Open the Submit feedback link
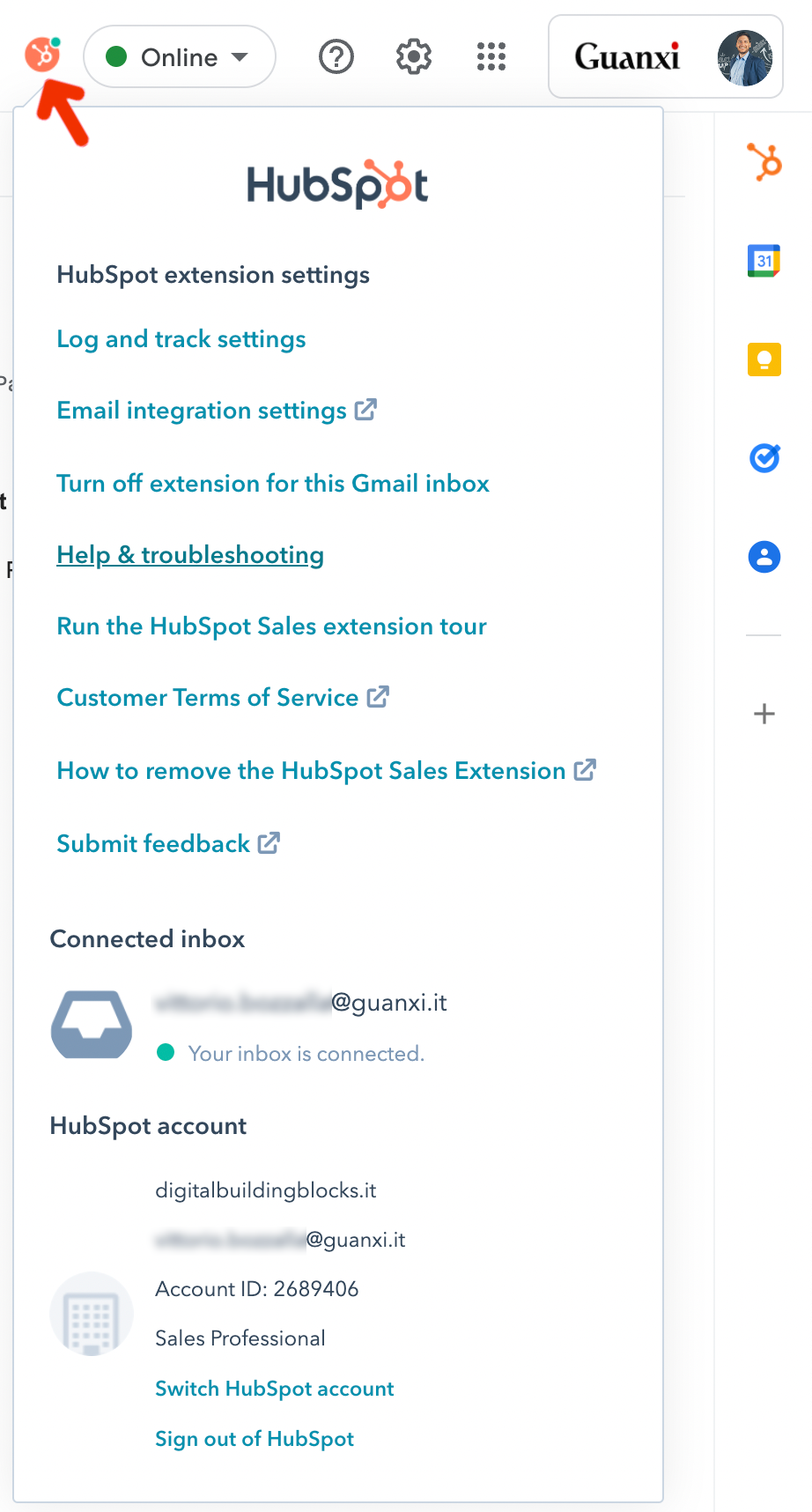The height and width of the screenshot is (1512, 812). tap(155, 844)
